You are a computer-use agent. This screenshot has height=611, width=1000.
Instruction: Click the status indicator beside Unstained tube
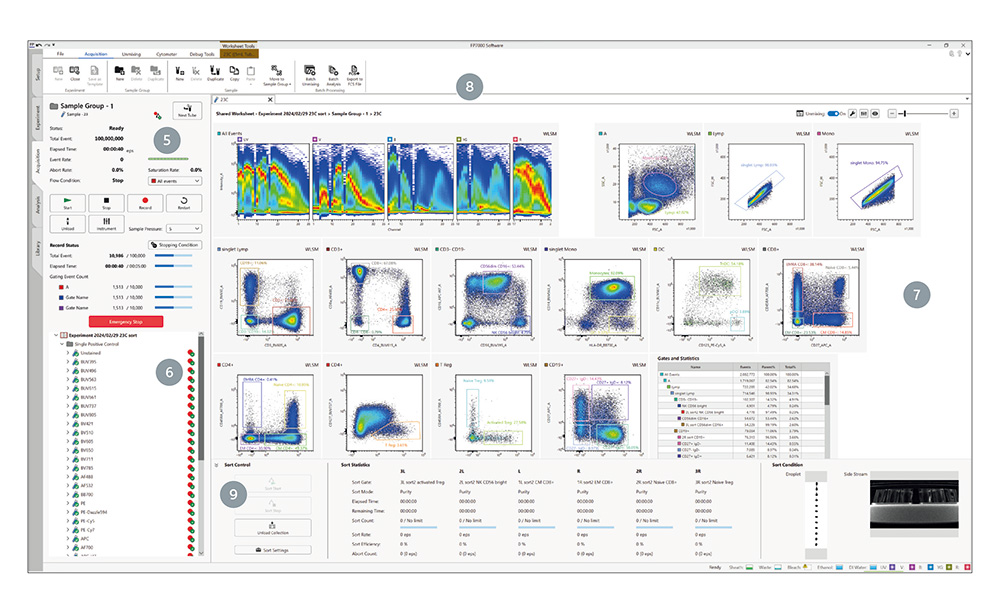click(x=190, y=353)
